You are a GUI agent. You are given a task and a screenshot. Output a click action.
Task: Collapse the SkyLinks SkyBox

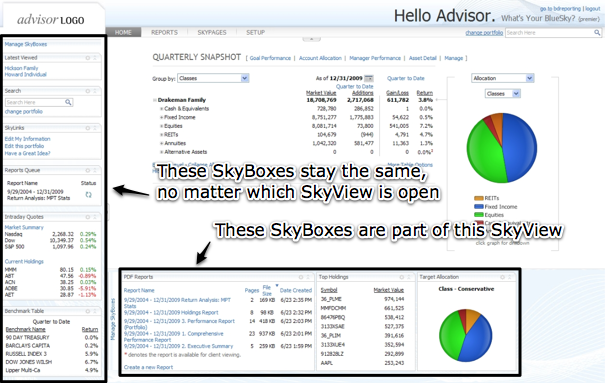[x=95, y=128]
